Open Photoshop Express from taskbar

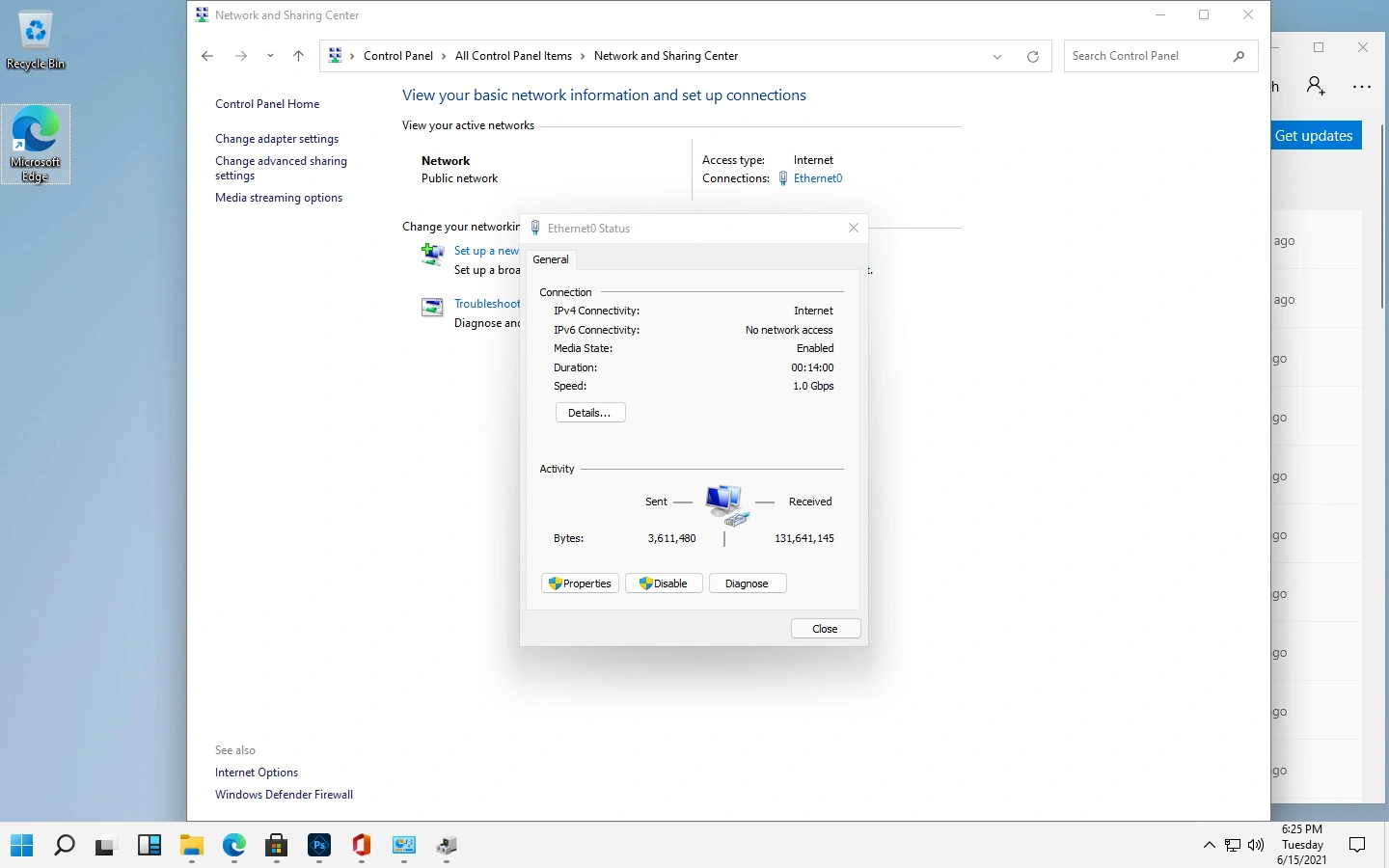319,846
